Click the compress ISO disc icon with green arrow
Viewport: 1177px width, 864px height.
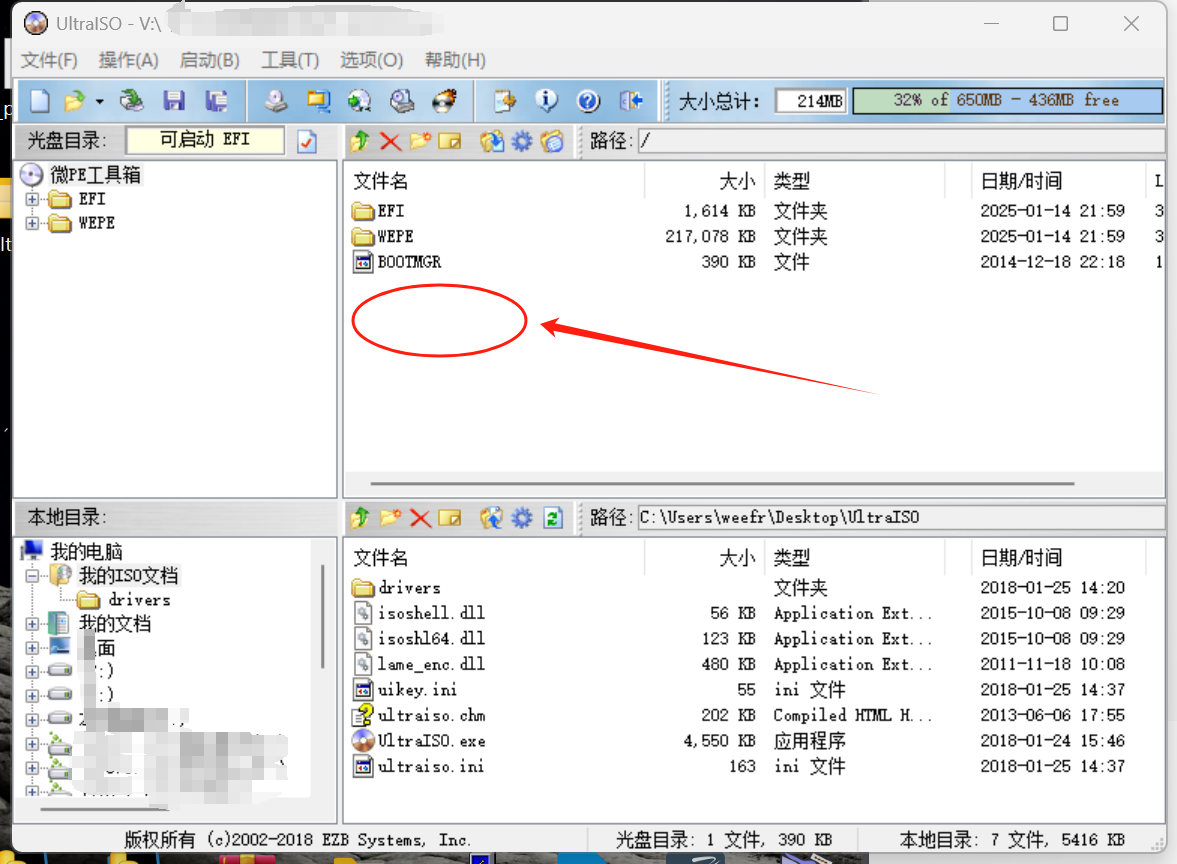tap(360, 101)
